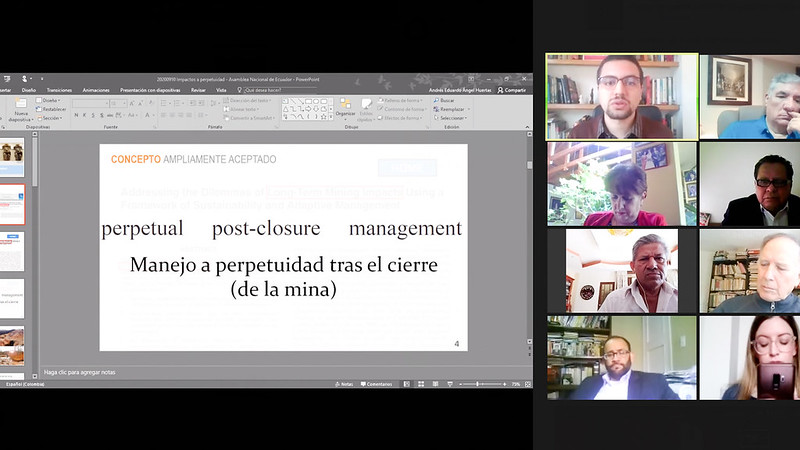
Task: Expand the shapes gallery more arrow
Action: (331, 117)
